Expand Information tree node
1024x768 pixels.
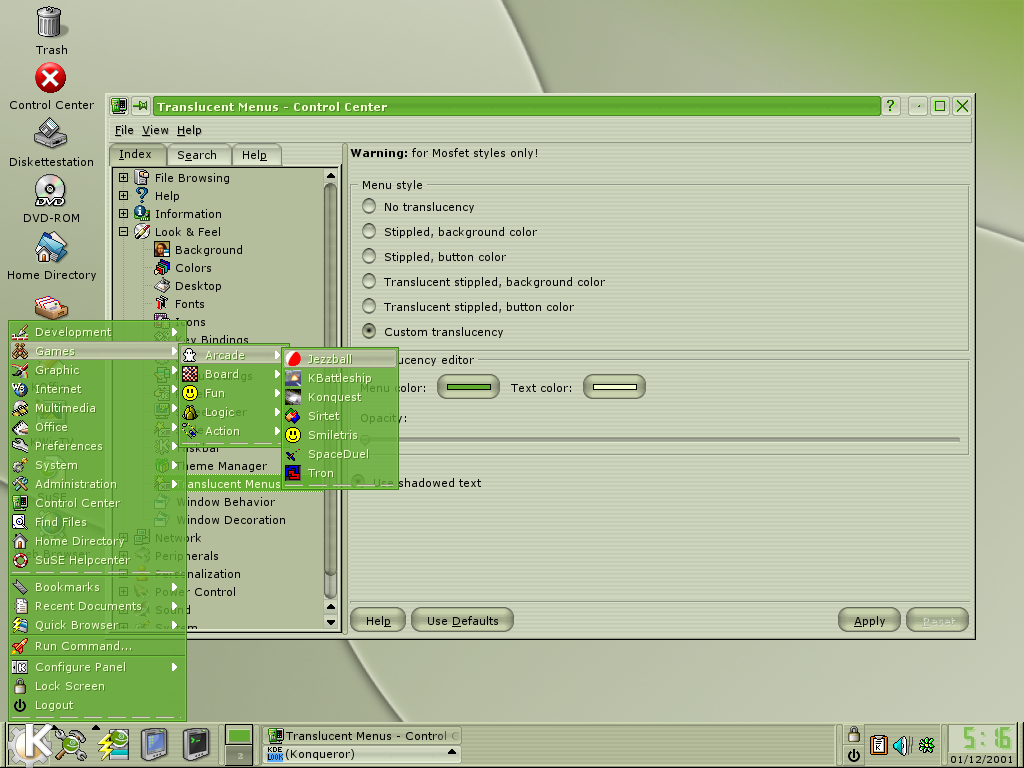click(x=123, y=214)
